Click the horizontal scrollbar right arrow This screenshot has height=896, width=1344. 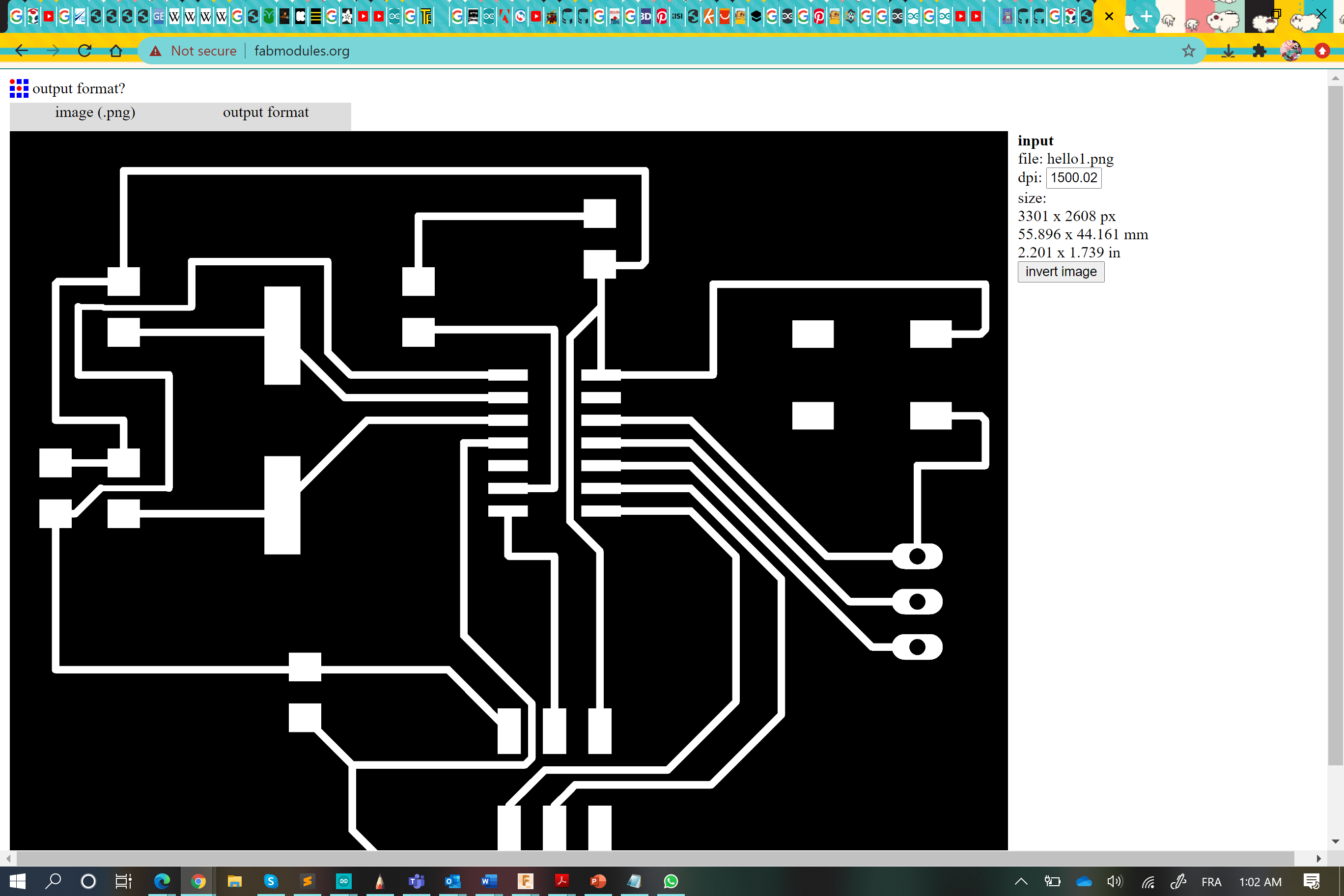click(x=1318, y=858)
